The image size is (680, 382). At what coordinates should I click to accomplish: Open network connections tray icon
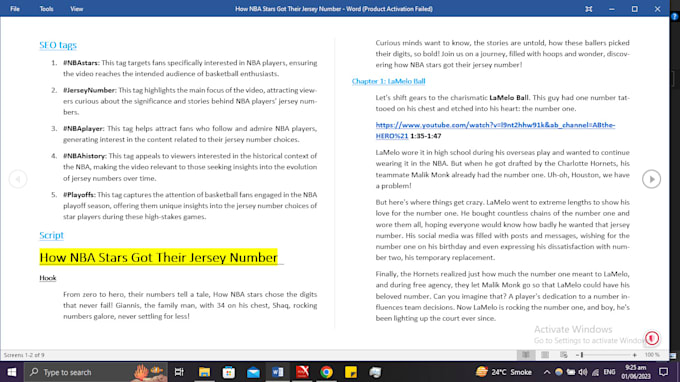(x=595, y=372)
